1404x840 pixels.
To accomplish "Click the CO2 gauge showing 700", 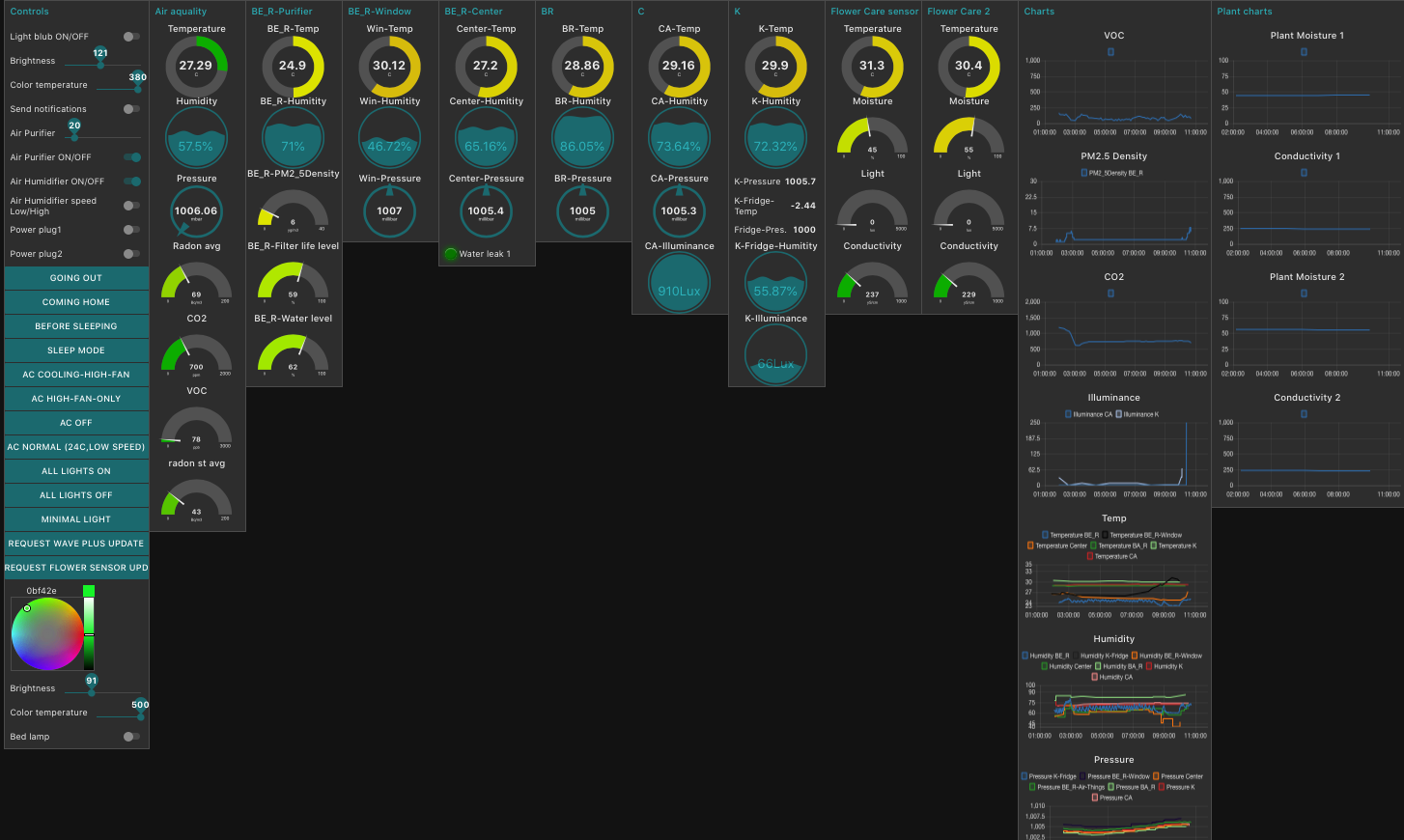I will [196, 354].
